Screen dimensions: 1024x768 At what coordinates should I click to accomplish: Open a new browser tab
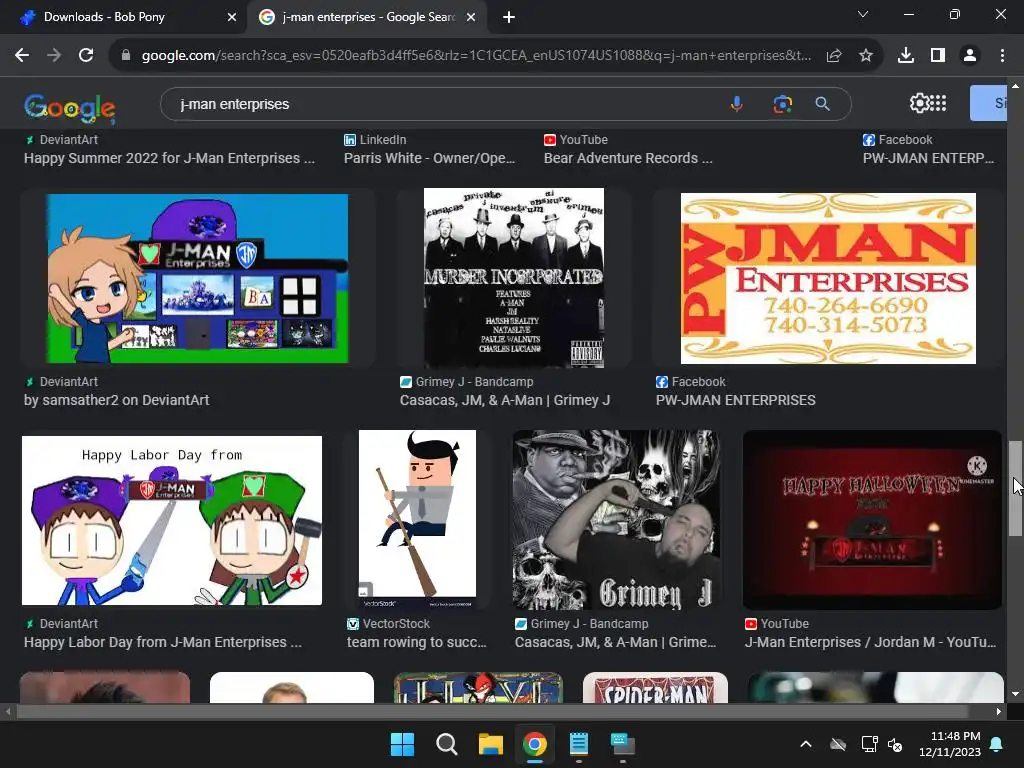pos(509,17)
